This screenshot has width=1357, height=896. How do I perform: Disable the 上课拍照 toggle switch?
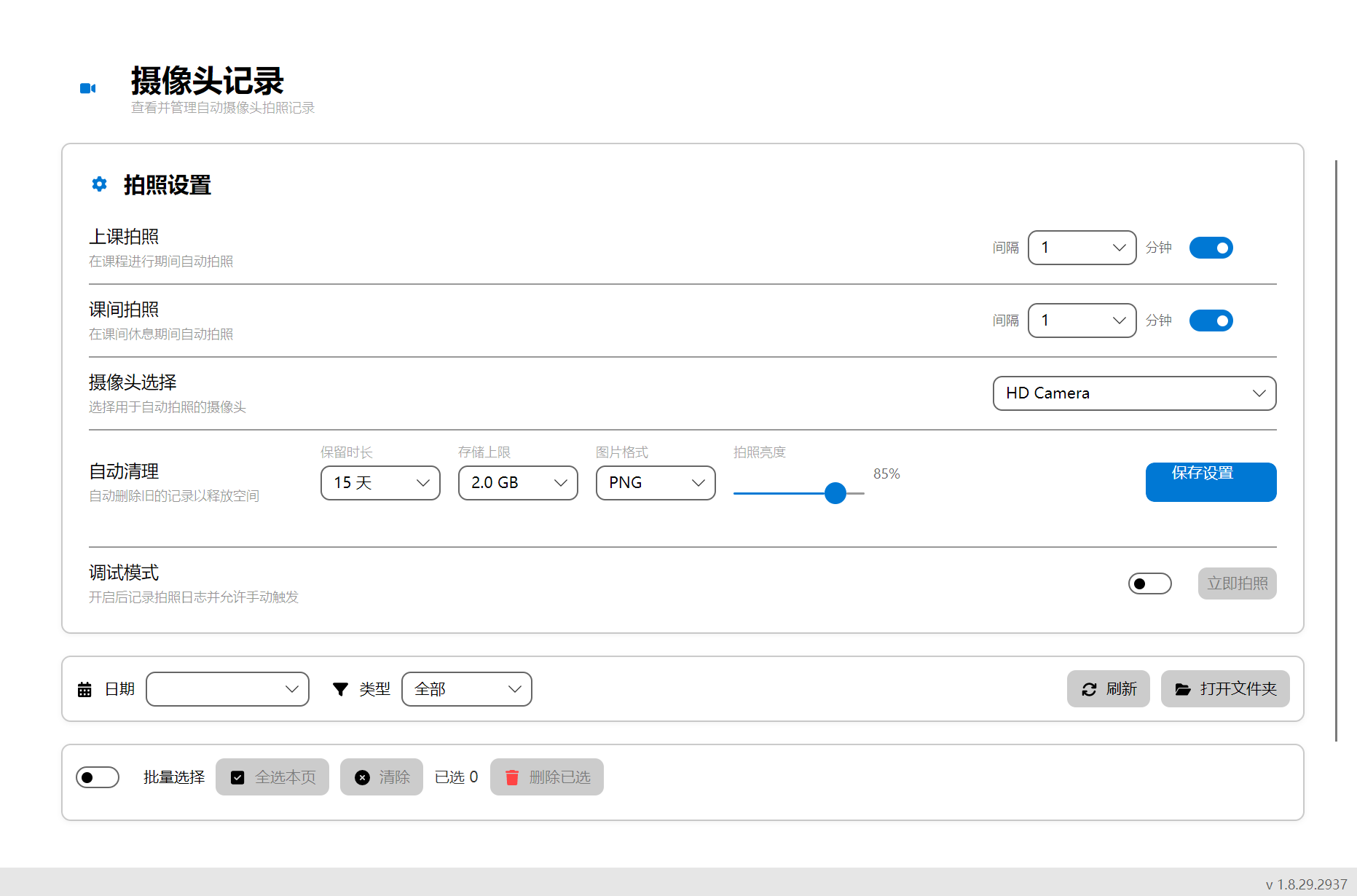pos(1211,248)
